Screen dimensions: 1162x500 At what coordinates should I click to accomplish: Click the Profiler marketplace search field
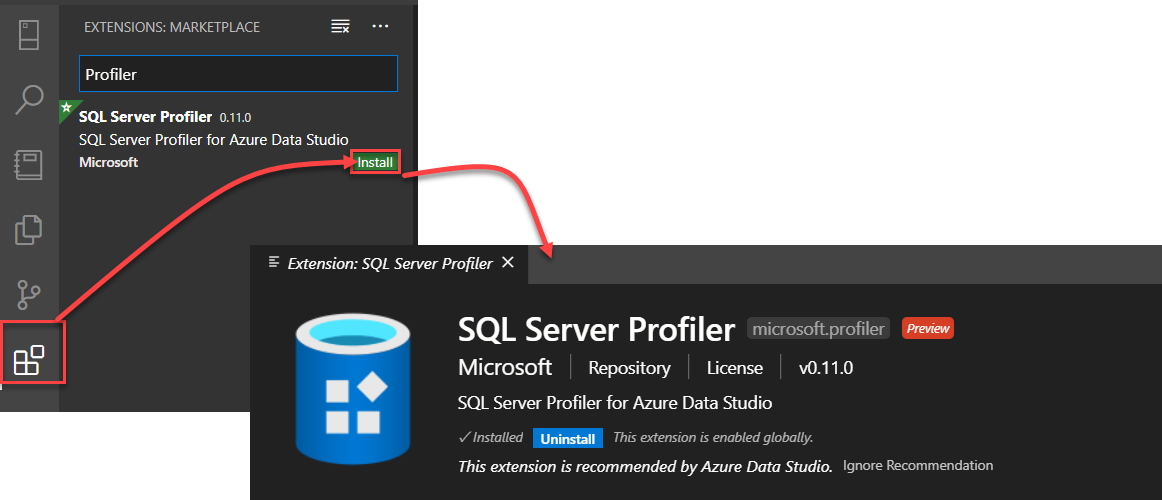(238, 74)
